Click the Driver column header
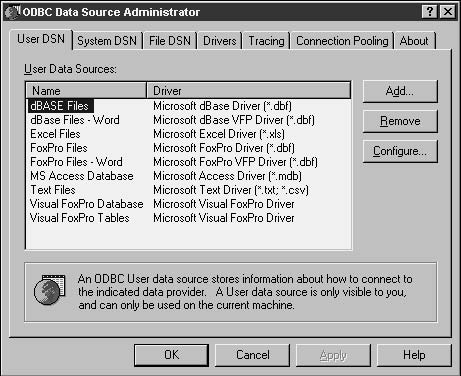461x376 pixels. (249, 91)
